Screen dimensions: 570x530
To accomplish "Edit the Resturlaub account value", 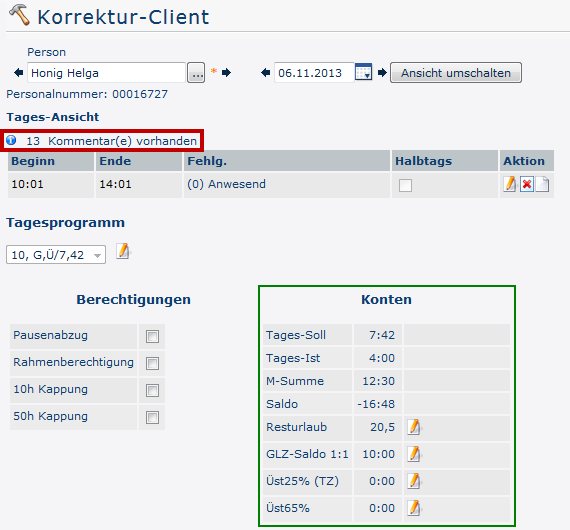I will (414, 427).
